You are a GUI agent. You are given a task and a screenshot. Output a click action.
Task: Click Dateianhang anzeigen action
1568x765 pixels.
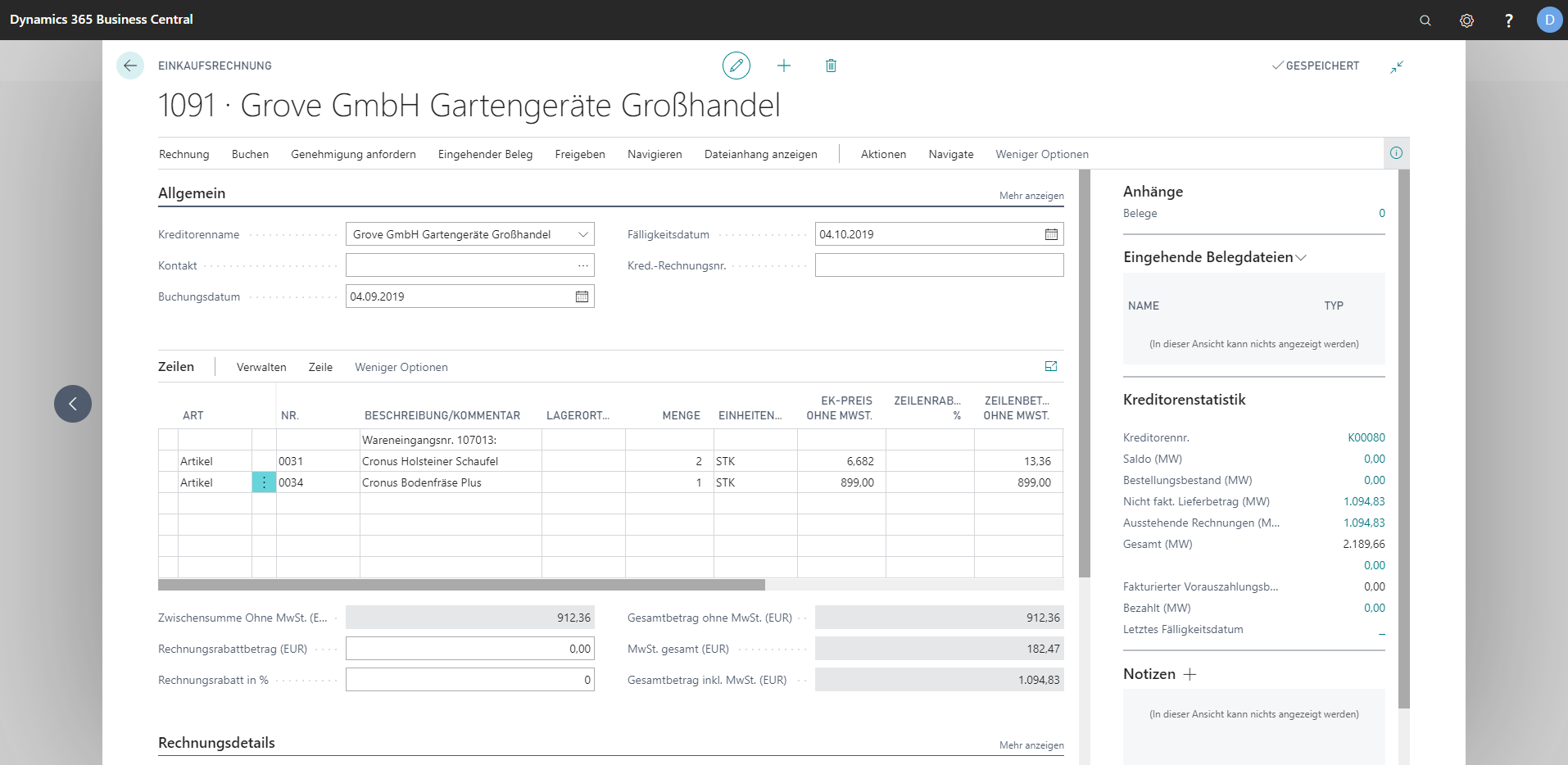click(761, 154)
